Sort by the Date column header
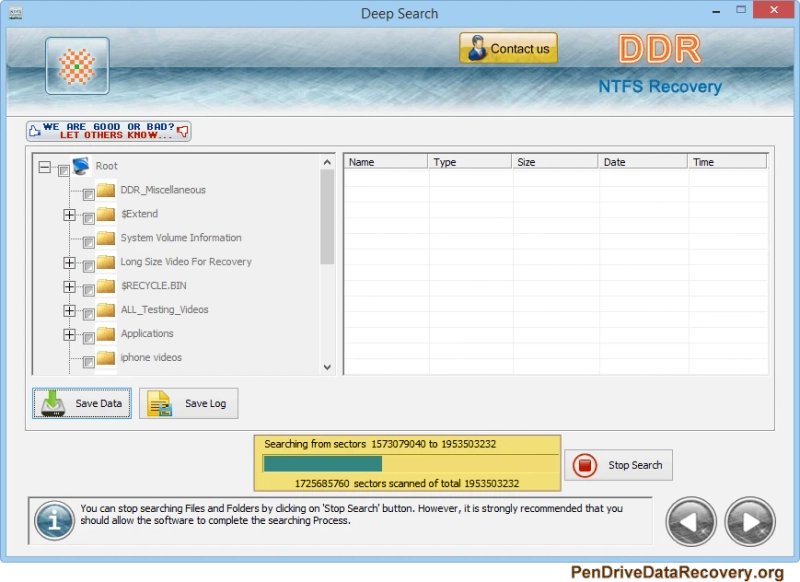The image size is (800, 582). tap(643, 162)
